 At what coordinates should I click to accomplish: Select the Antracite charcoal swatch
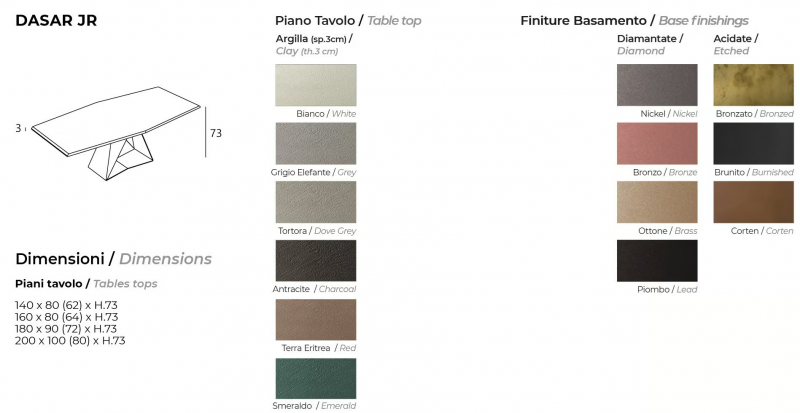pyautogui.click(x=316, y=261)
